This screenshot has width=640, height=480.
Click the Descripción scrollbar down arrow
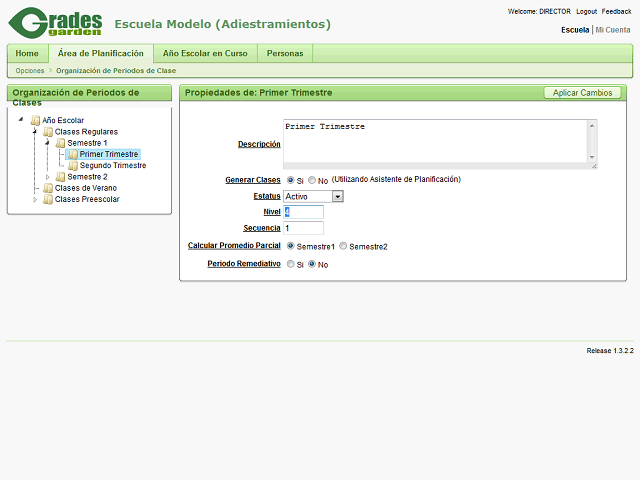point(592,159)
